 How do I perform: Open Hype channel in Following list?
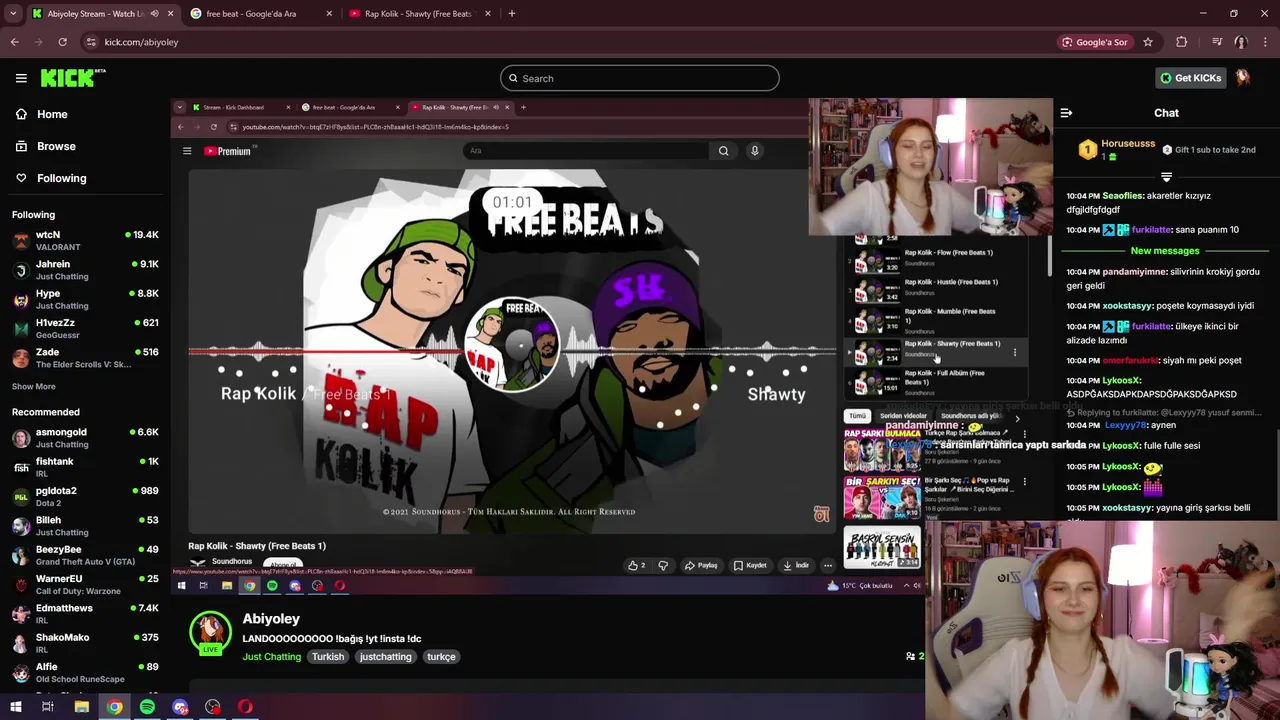(x=85, y=300)
